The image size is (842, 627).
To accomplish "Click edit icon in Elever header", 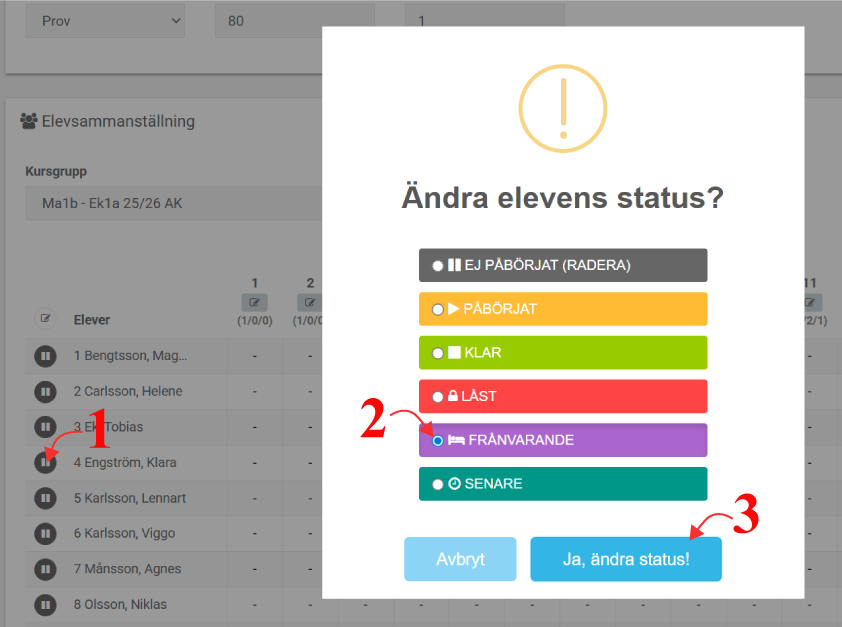I will click(45, 319).
